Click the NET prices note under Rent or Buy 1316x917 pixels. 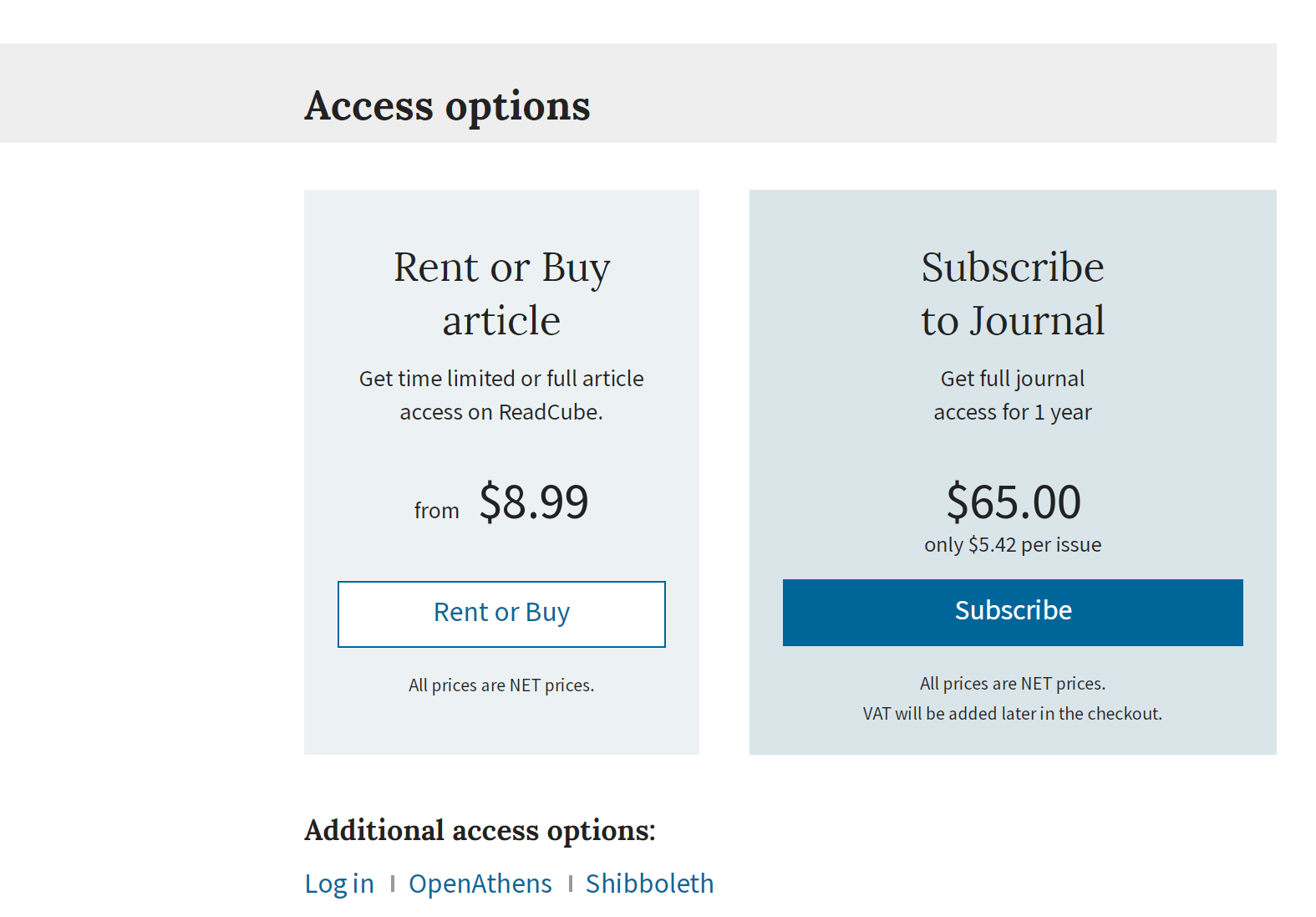501,685
